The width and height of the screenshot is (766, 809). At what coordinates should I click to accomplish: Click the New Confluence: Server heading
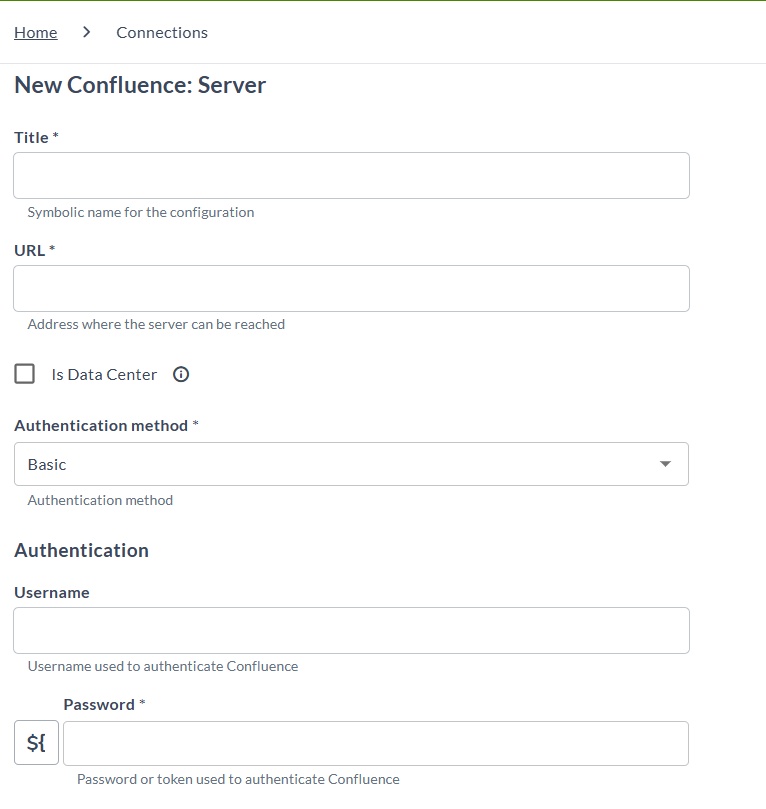pos(140,85)
